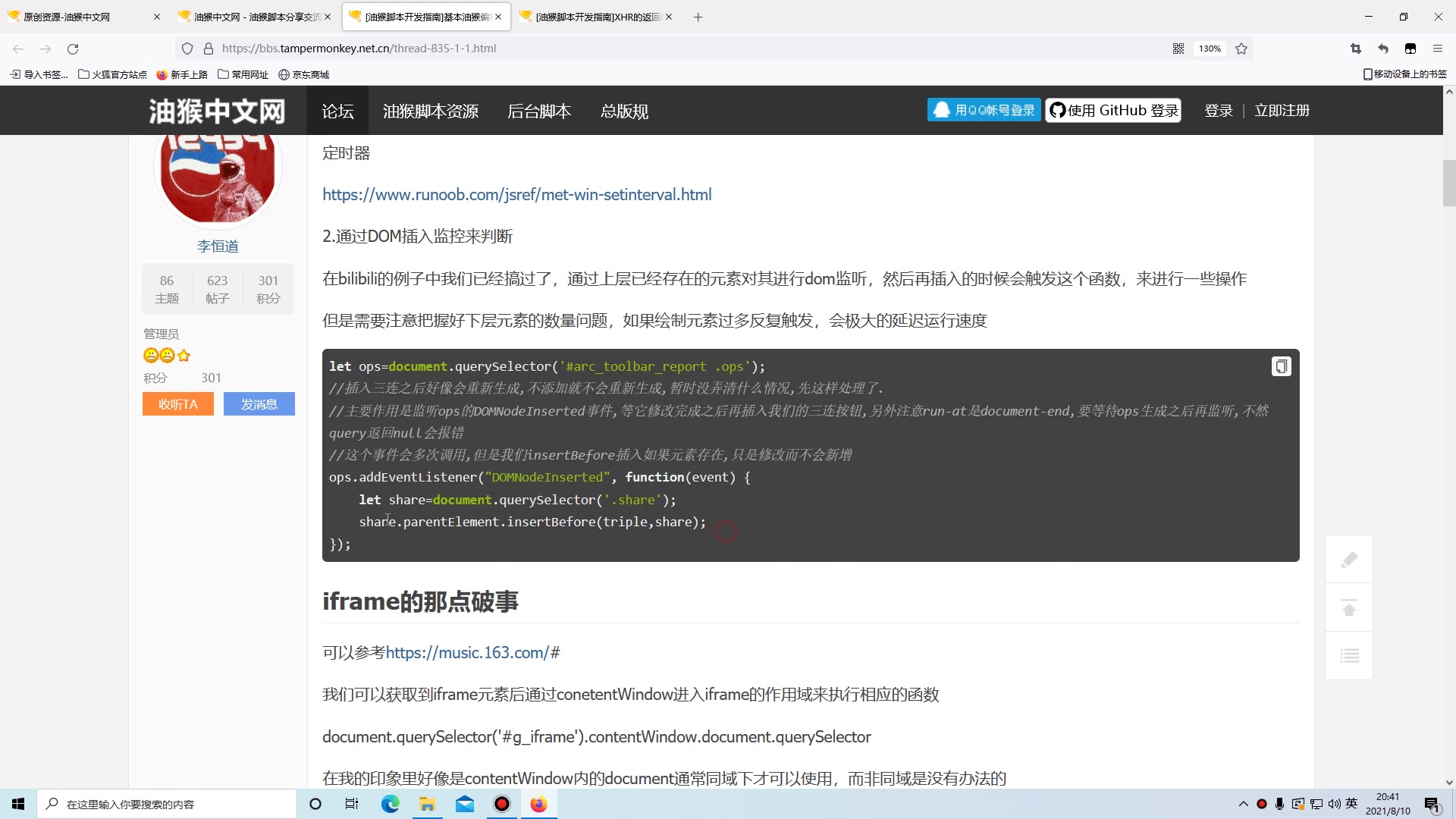Bookmark this page with the star icon
The width and height of the screenshot is (1456, 819).
[1241, 49]
